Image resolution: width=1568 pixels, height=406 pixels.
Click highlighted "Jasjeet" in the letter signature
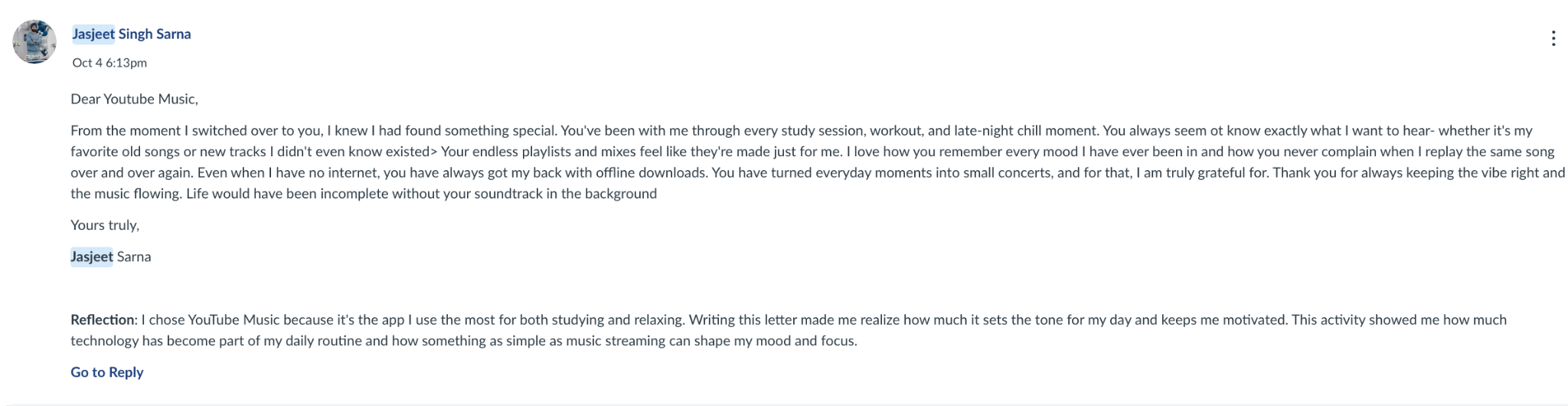(92, 257)
